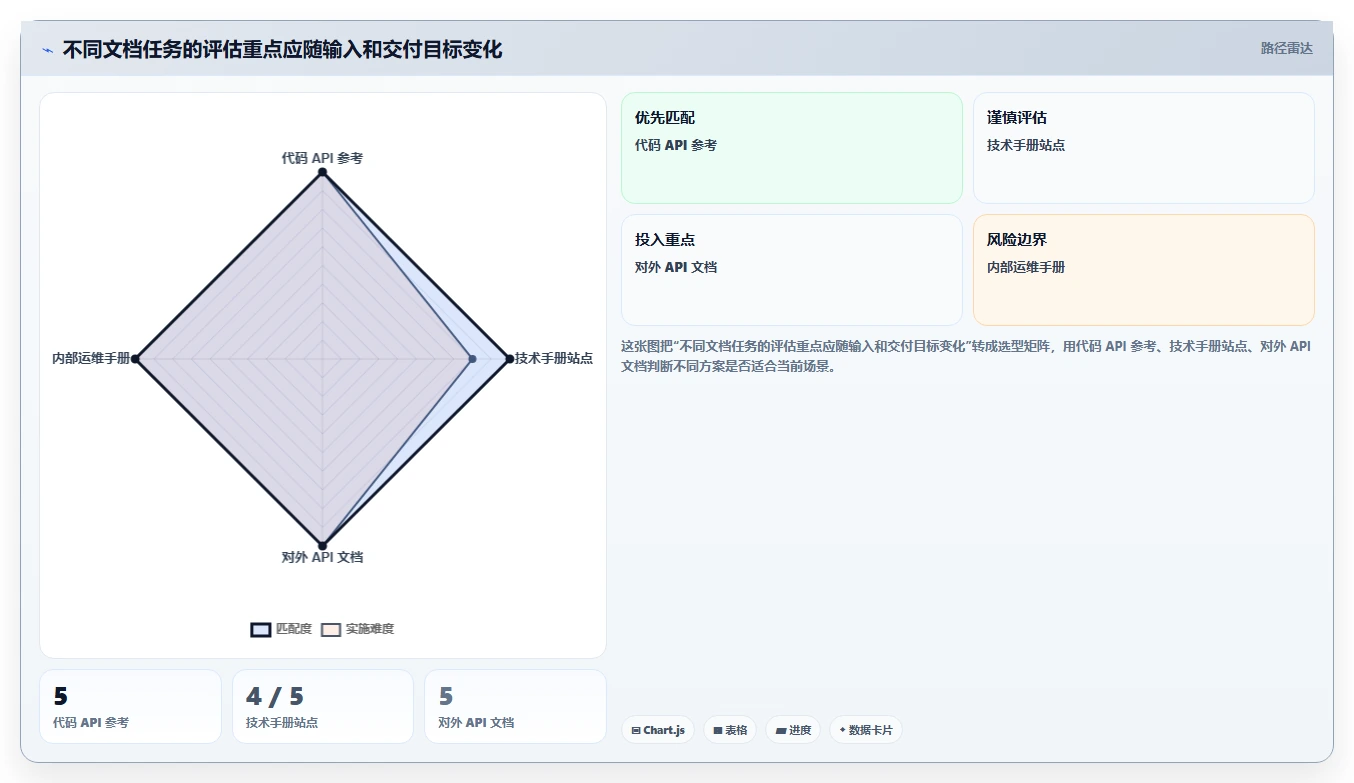Screen dimensions: 1354x783
Task: Click the 实施难度 legend color box
Action: (x=331, y=629)
